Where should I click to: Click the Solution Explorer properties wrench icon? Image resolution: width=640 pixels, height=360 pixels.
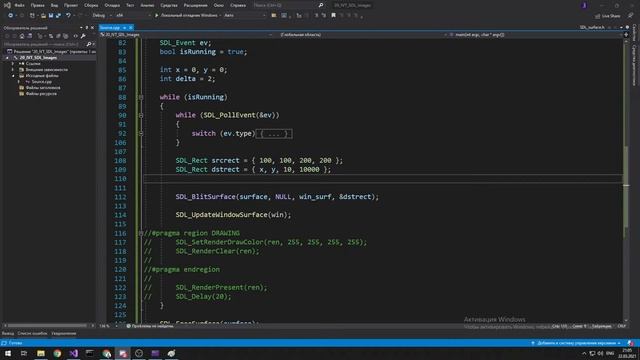83,36
